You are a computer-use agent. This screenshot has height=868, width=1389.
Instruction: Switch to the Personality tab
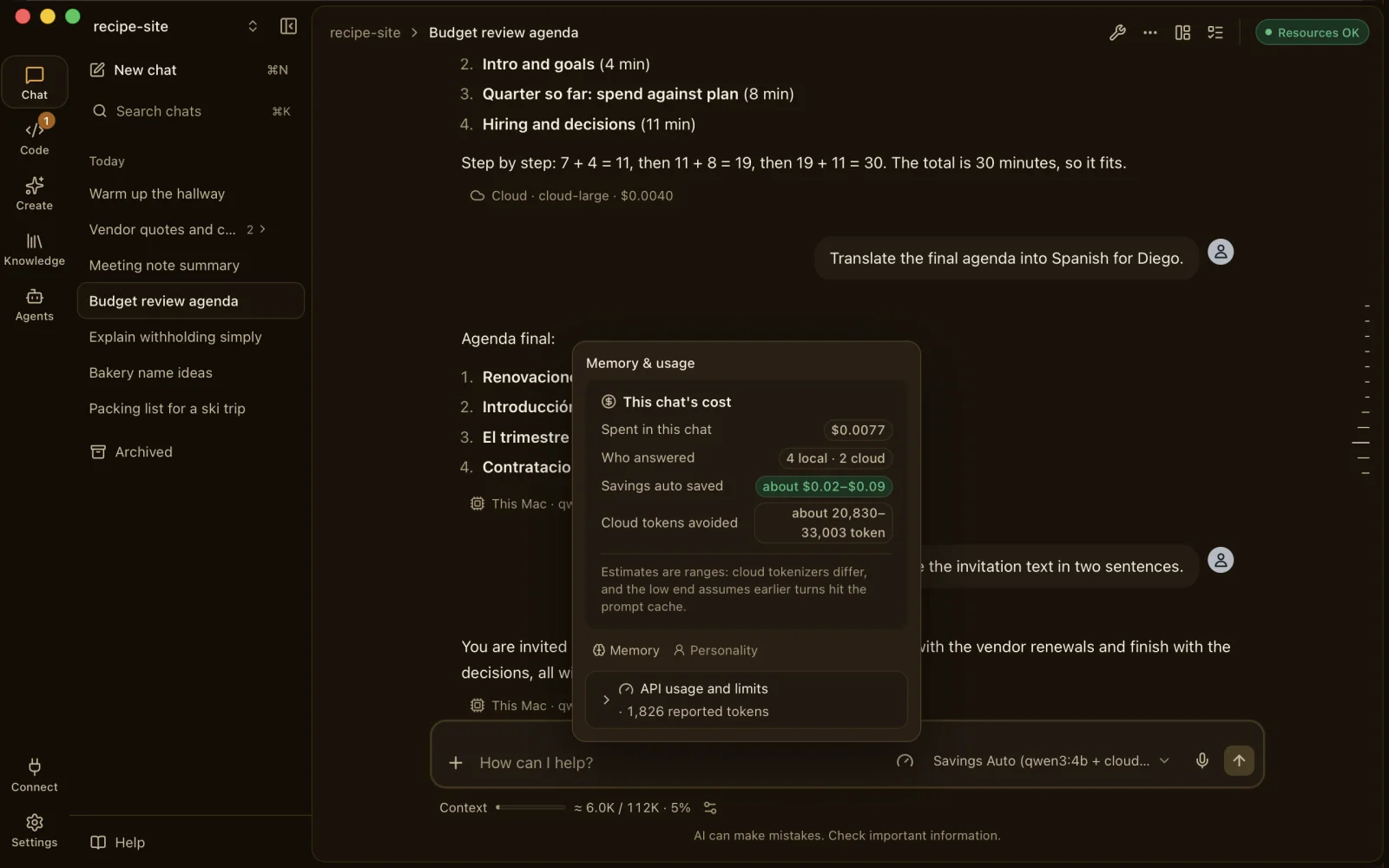tap(715, 650)
